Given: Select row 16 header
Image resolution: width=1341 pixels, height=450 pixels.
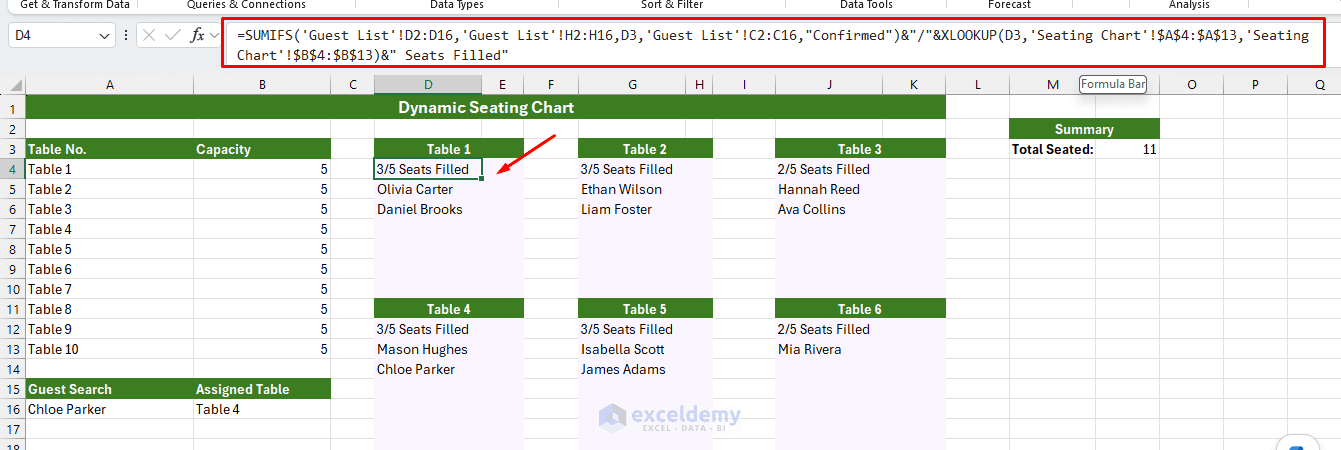Looking at the screenshot, I should point(13,410).
